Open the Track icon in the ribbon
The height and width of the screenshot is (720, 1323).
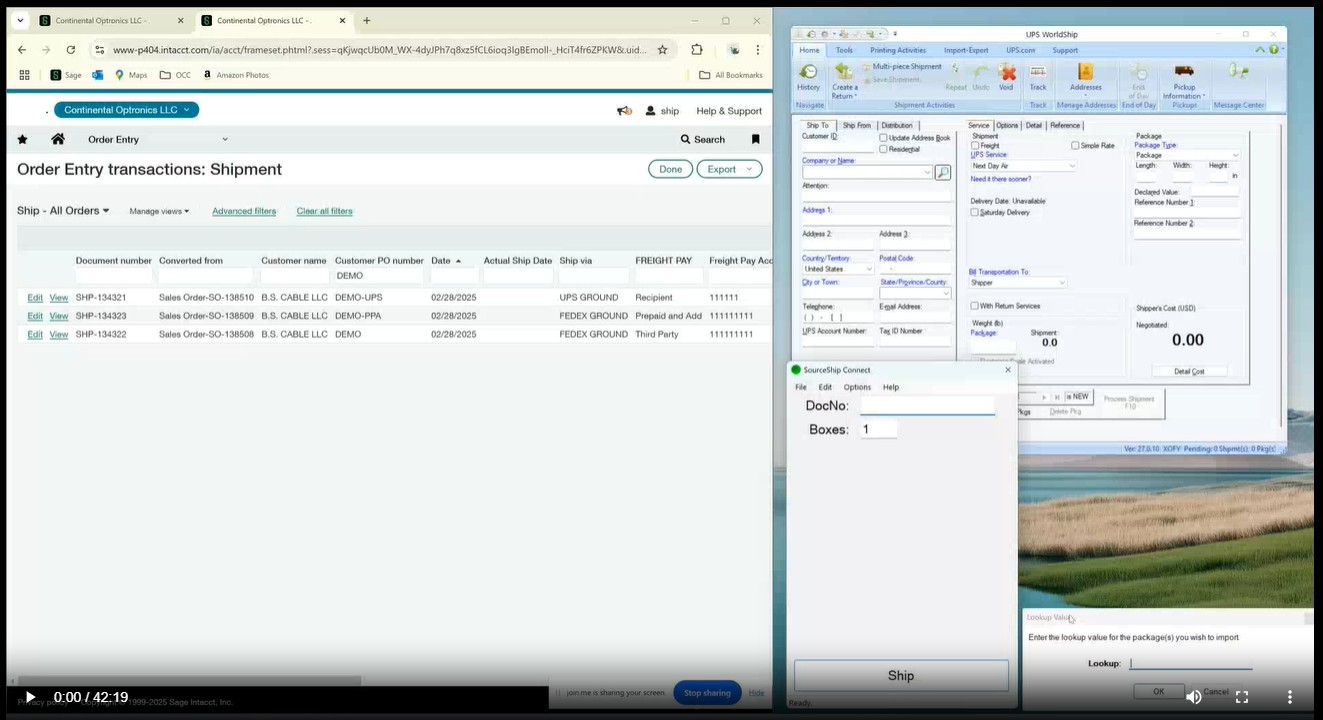pos(1038,75)
